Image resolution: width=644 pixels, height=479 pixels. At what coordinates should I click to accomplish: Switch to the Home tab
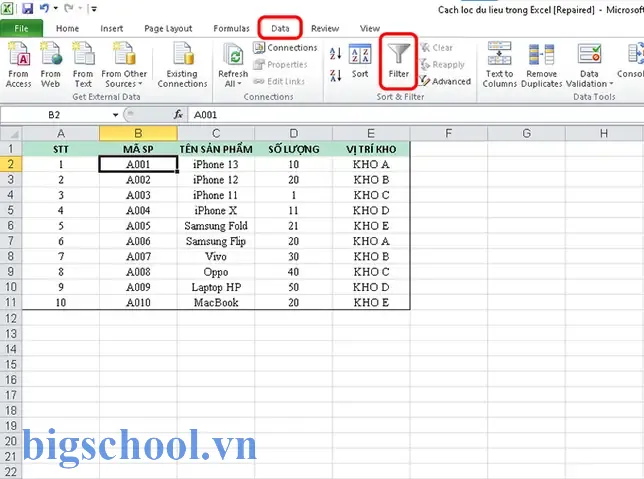pyautogui.click(x=67, y=28)
